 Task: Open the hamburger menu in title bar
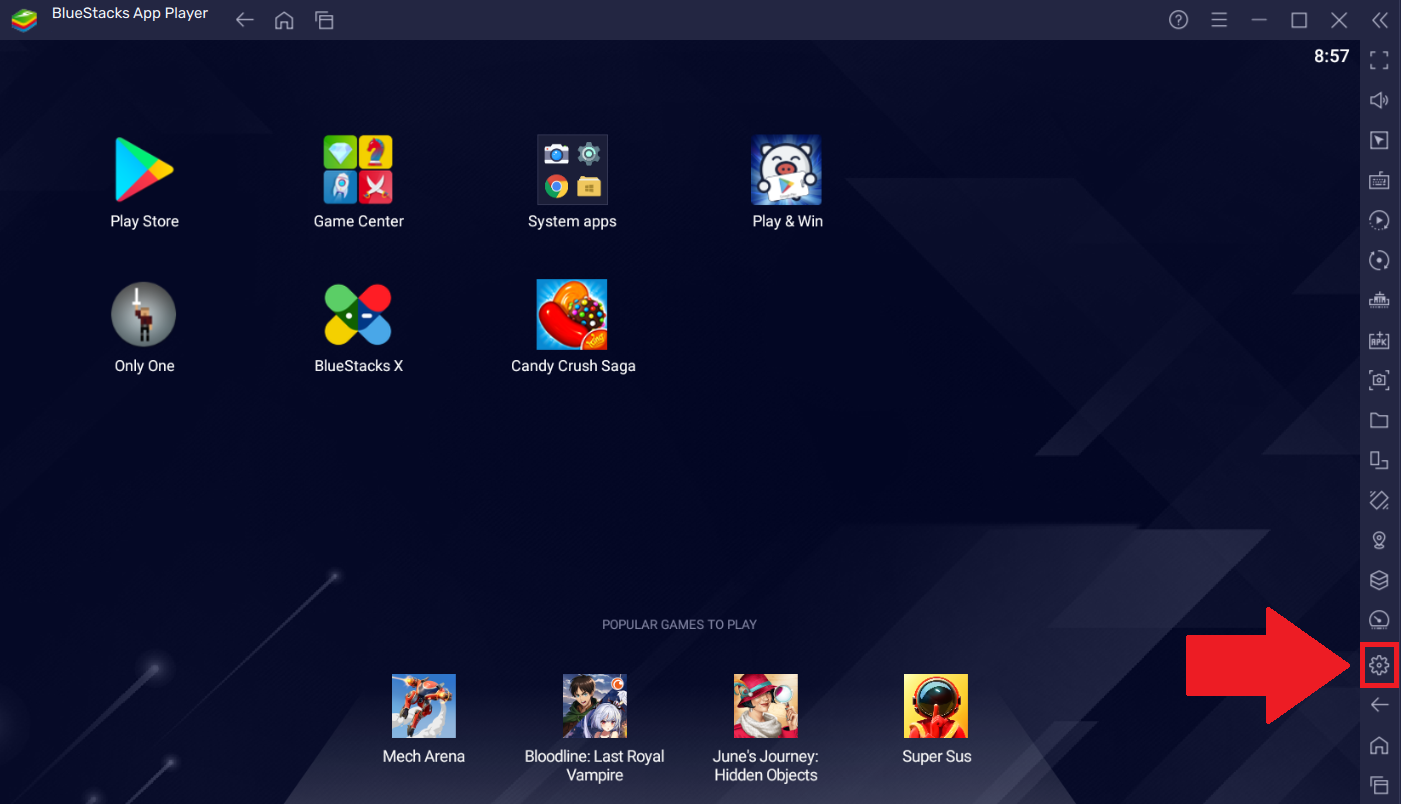click(x=1219, y=20)
